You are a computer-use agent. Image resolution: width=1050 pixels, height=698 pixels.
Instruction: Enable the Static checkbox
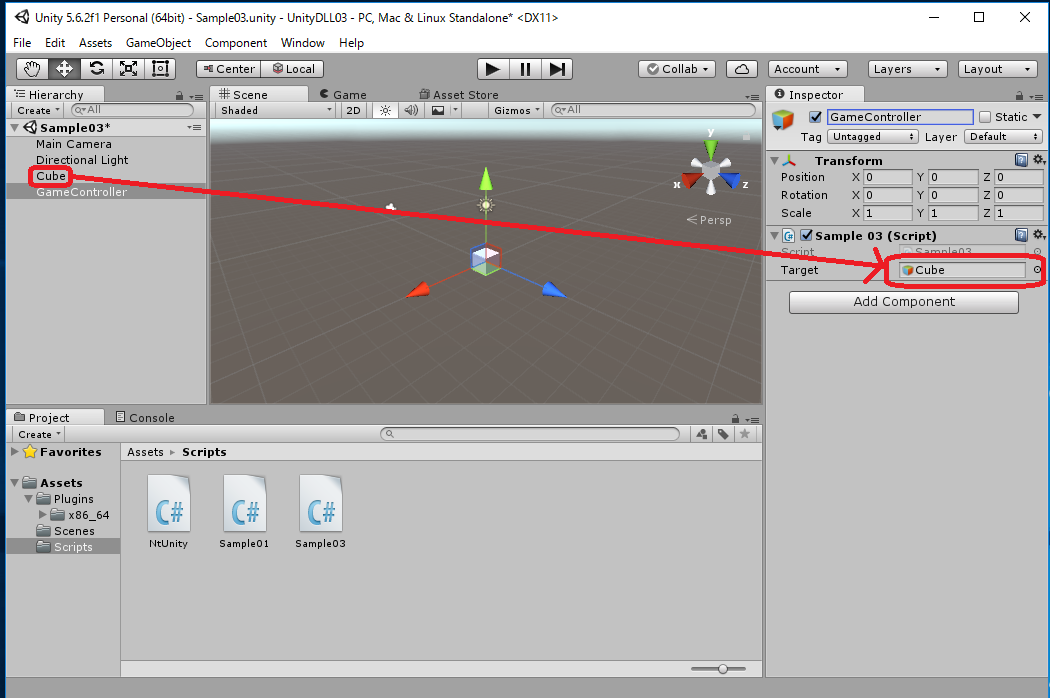click(x=985, y=117)
